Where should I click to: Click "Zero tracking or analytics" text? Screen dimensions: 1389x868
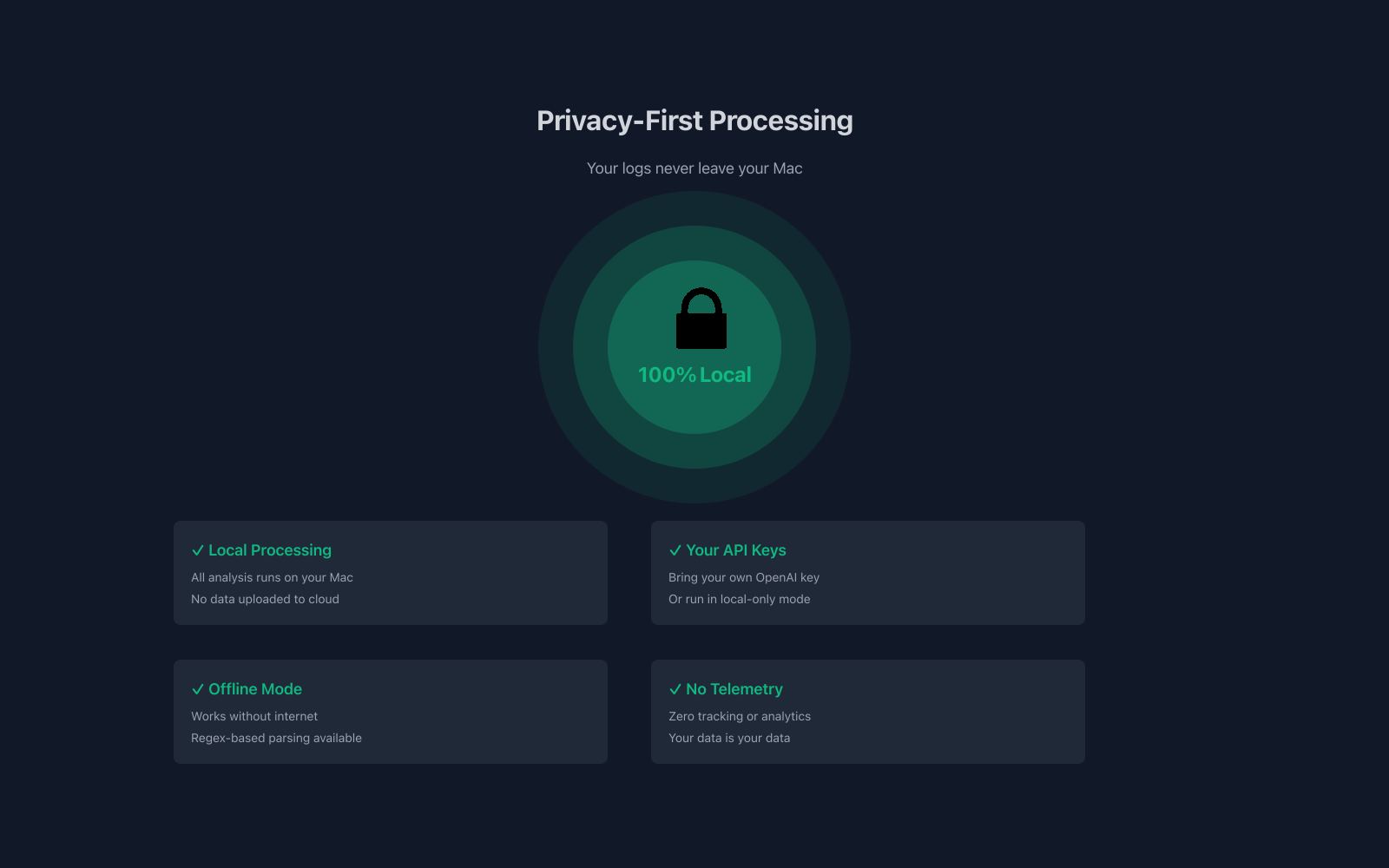click(x=740, y=716)
